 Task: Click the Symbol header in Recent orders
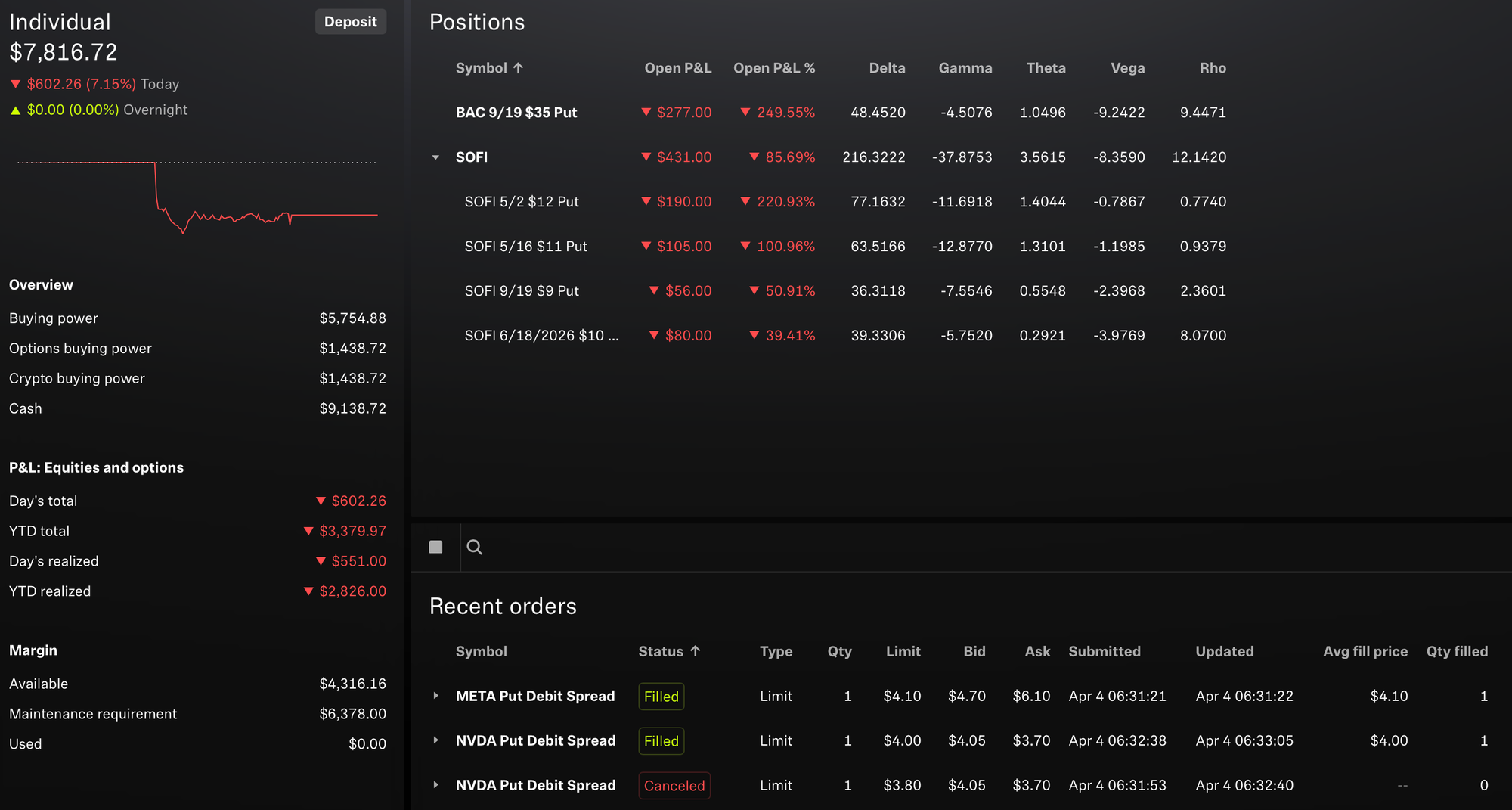point(481,651)
